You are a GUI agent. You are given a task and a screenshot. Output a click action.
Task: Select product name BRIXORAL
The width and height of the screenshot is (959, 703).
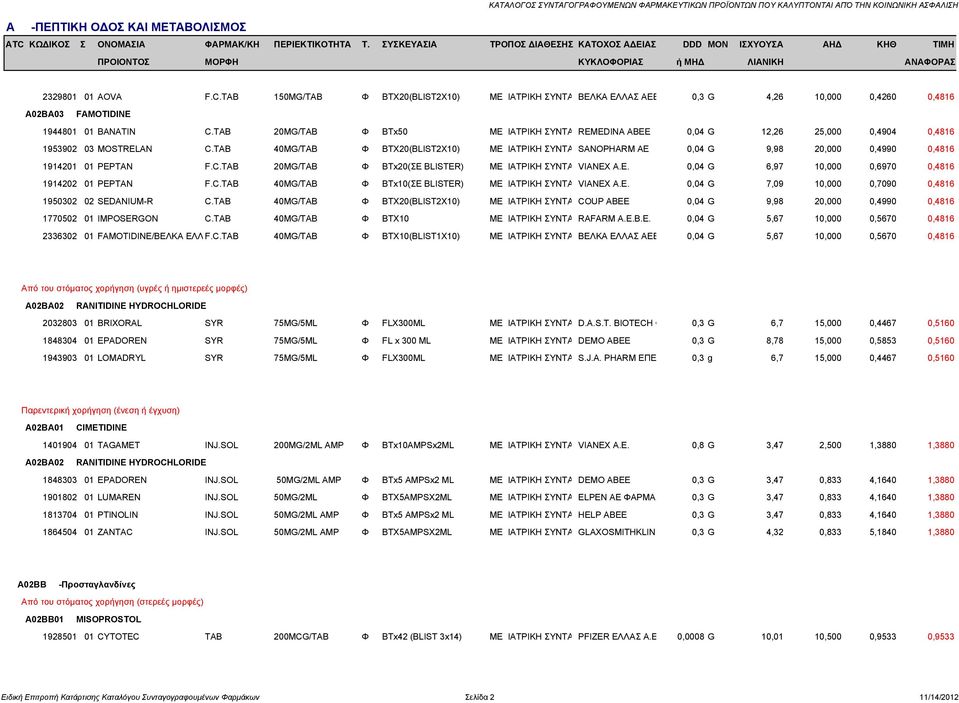point(119,323)
